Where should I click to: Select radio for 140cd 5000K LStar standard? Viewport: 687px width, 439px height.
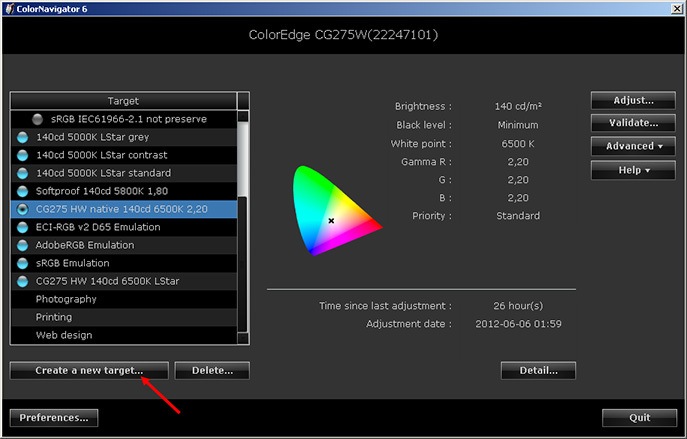click(22, 173)
